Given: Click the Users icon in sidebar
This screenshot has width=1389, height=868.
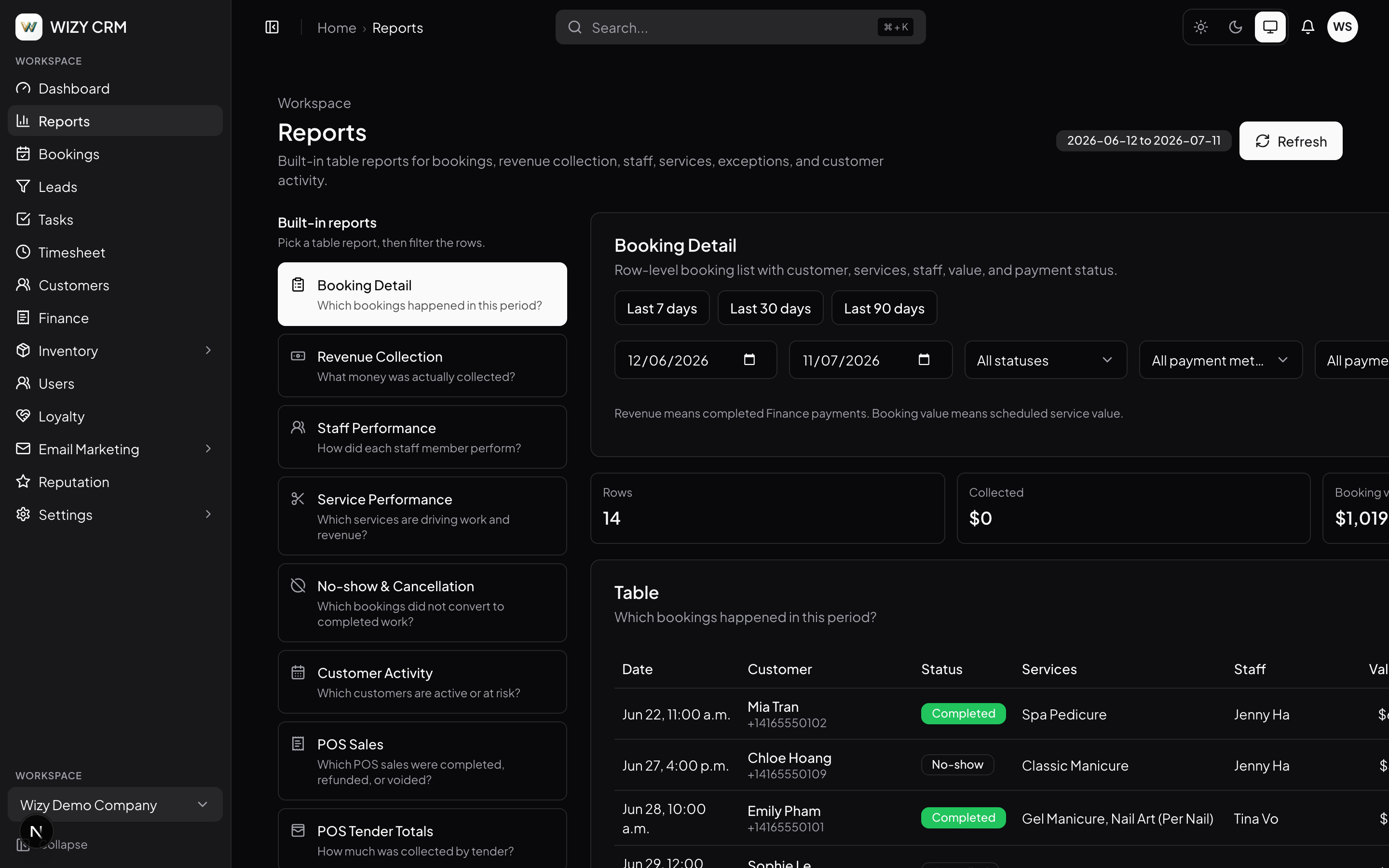Looking at the screenshot, I should (23, 383).
